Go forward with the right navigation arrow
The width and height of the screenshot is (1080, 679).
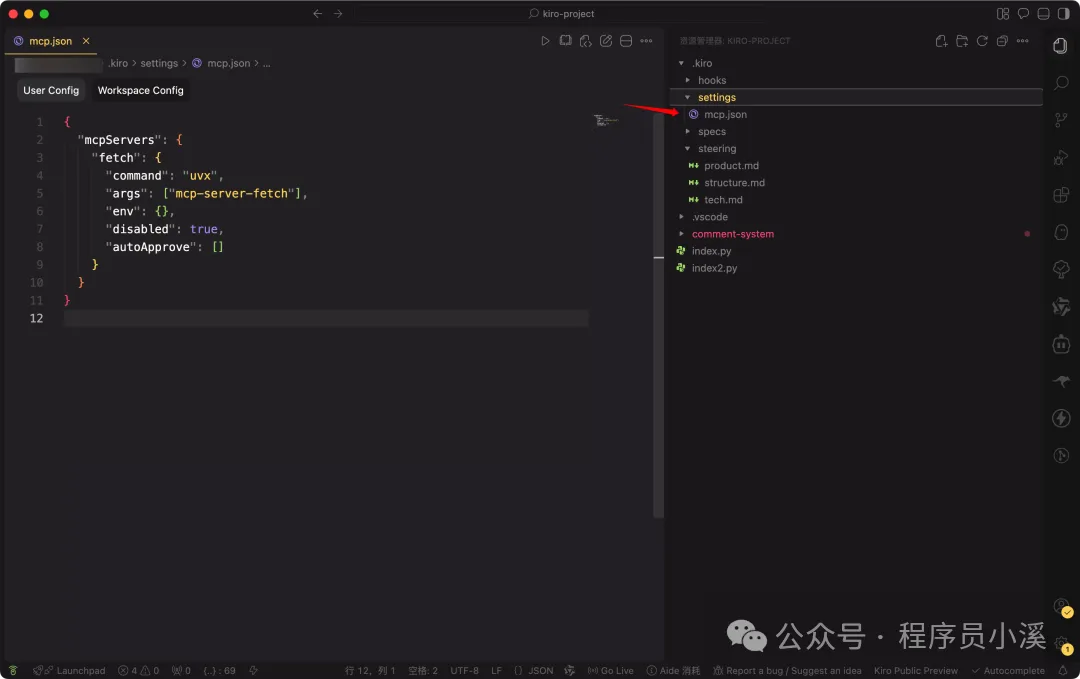[x=338, y=14]
